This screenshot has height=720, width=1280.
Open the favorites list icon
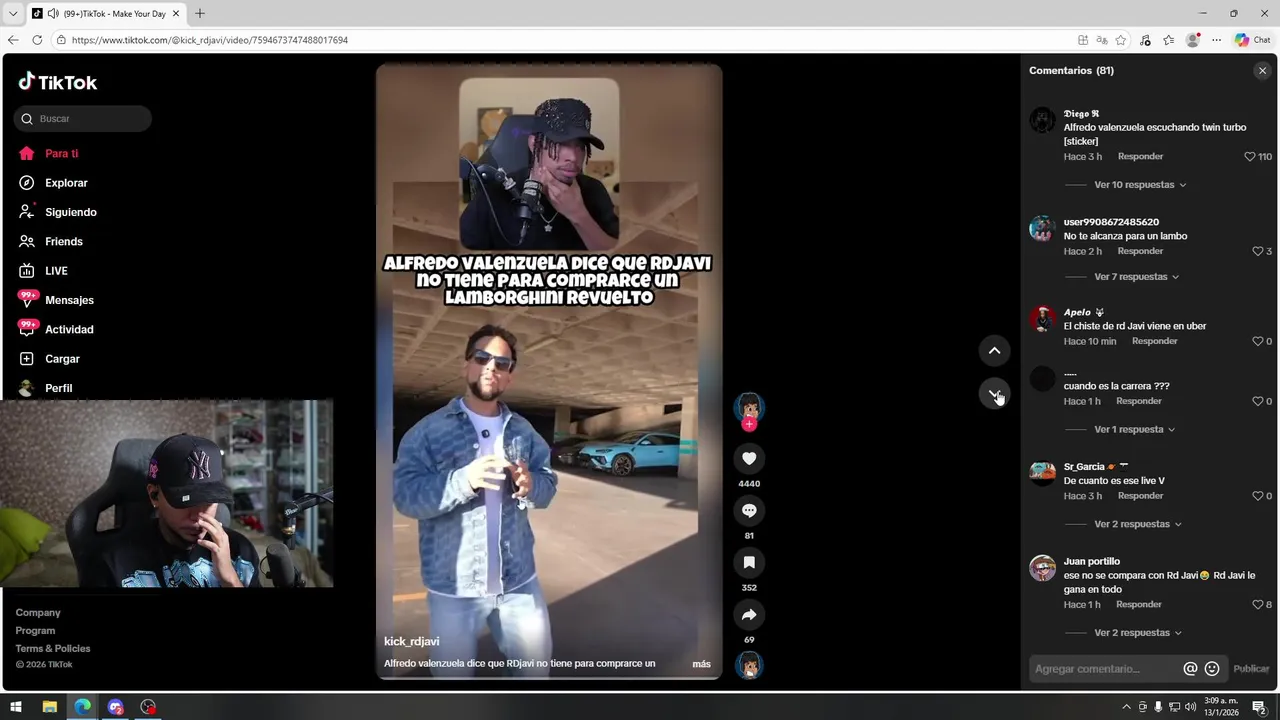(x=1168, y=40)
